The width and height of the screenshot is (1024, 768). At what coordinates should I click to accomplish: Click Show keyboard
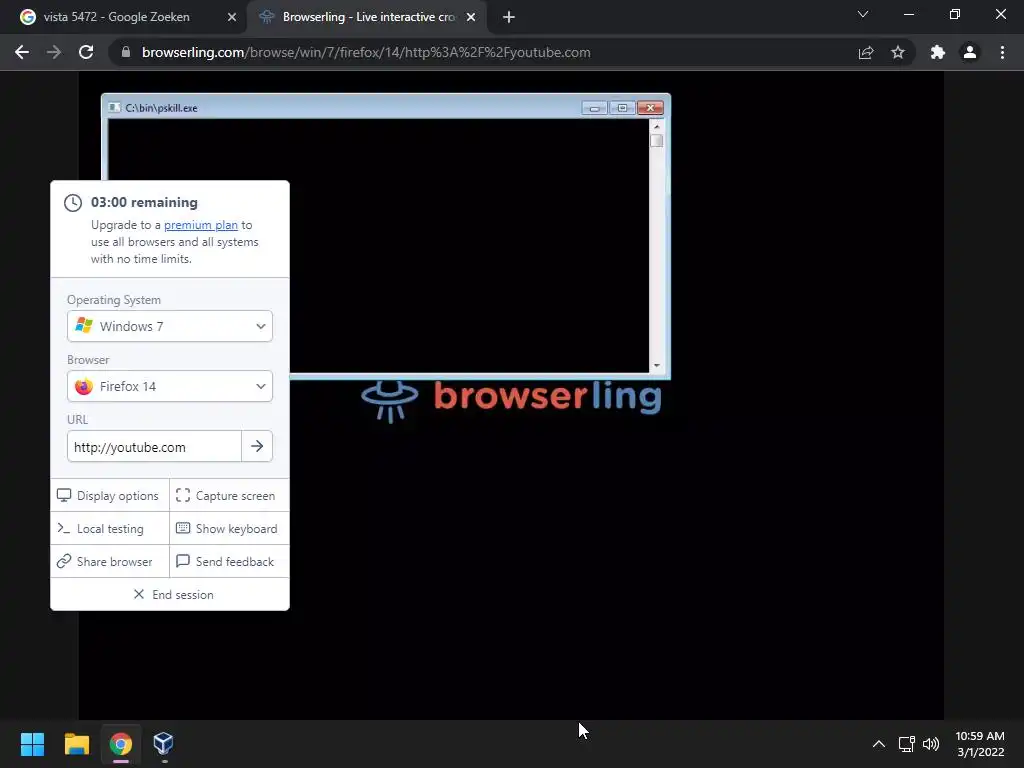227,528
